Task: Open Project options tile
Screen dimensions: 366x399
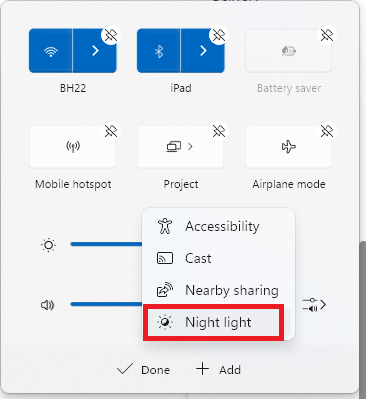Action: pyautogui.click(x=180, y=147)
